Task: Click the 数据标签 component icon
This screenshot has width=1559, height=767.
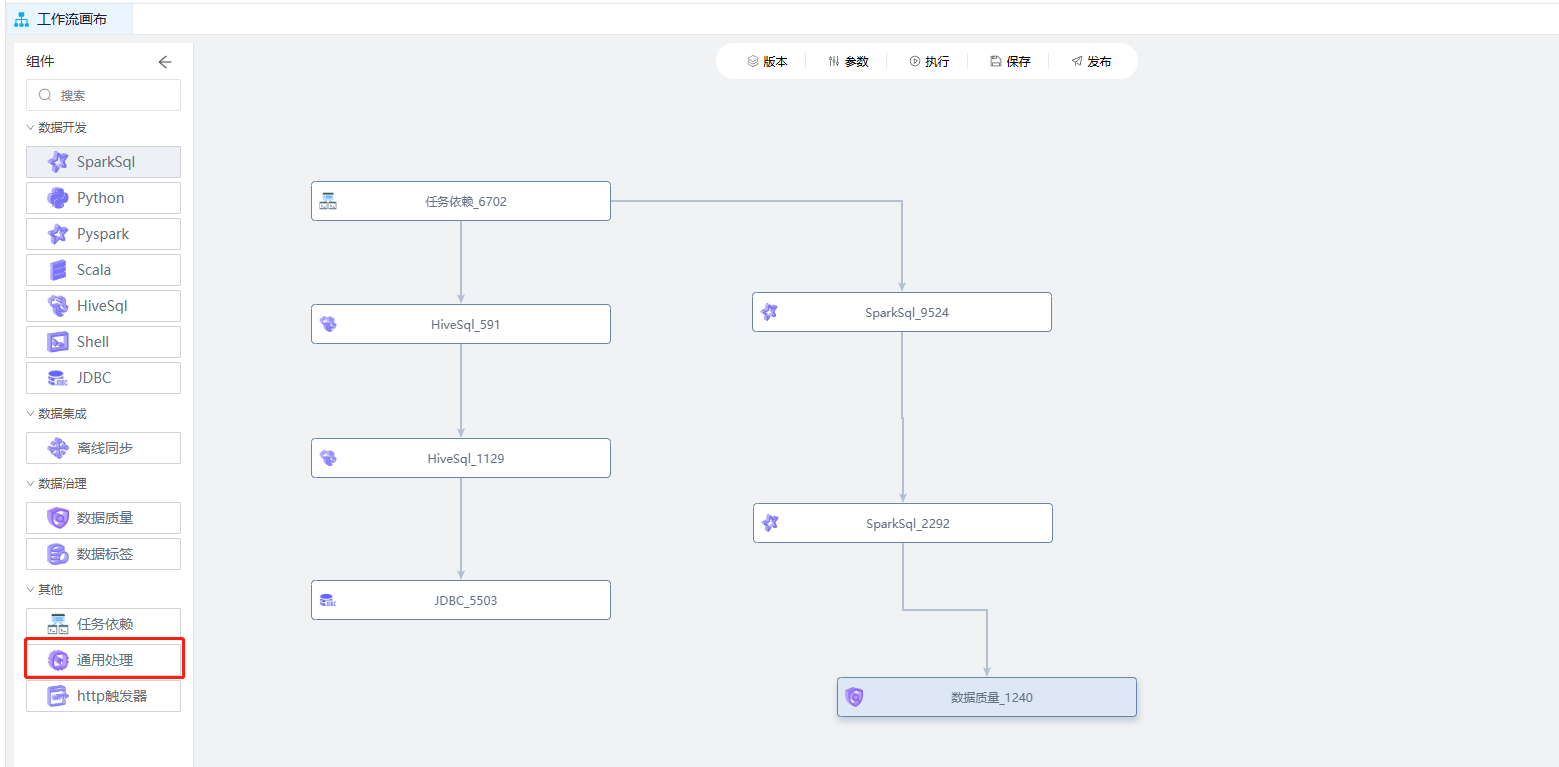Action: click(58, 554)
